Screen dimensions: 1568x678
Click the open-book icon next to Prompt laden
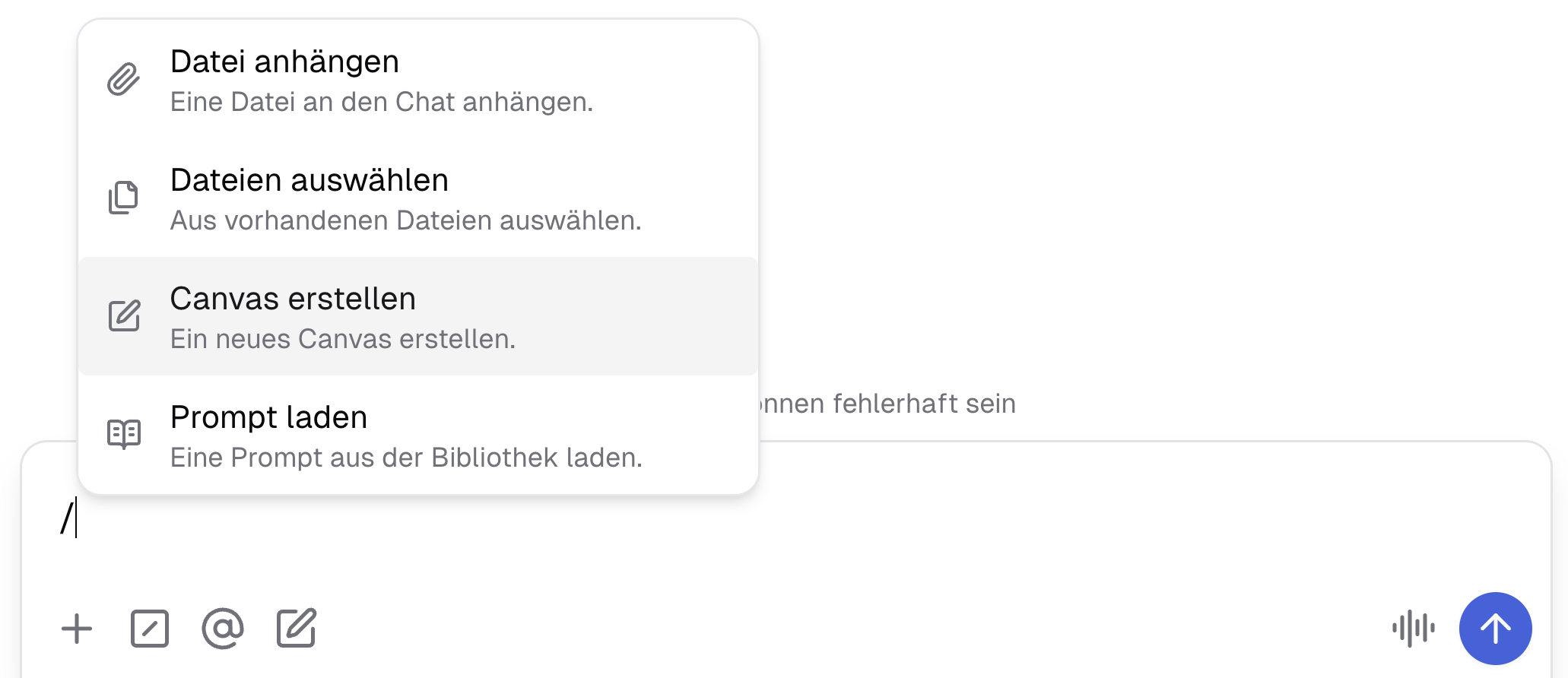(123, 435)
